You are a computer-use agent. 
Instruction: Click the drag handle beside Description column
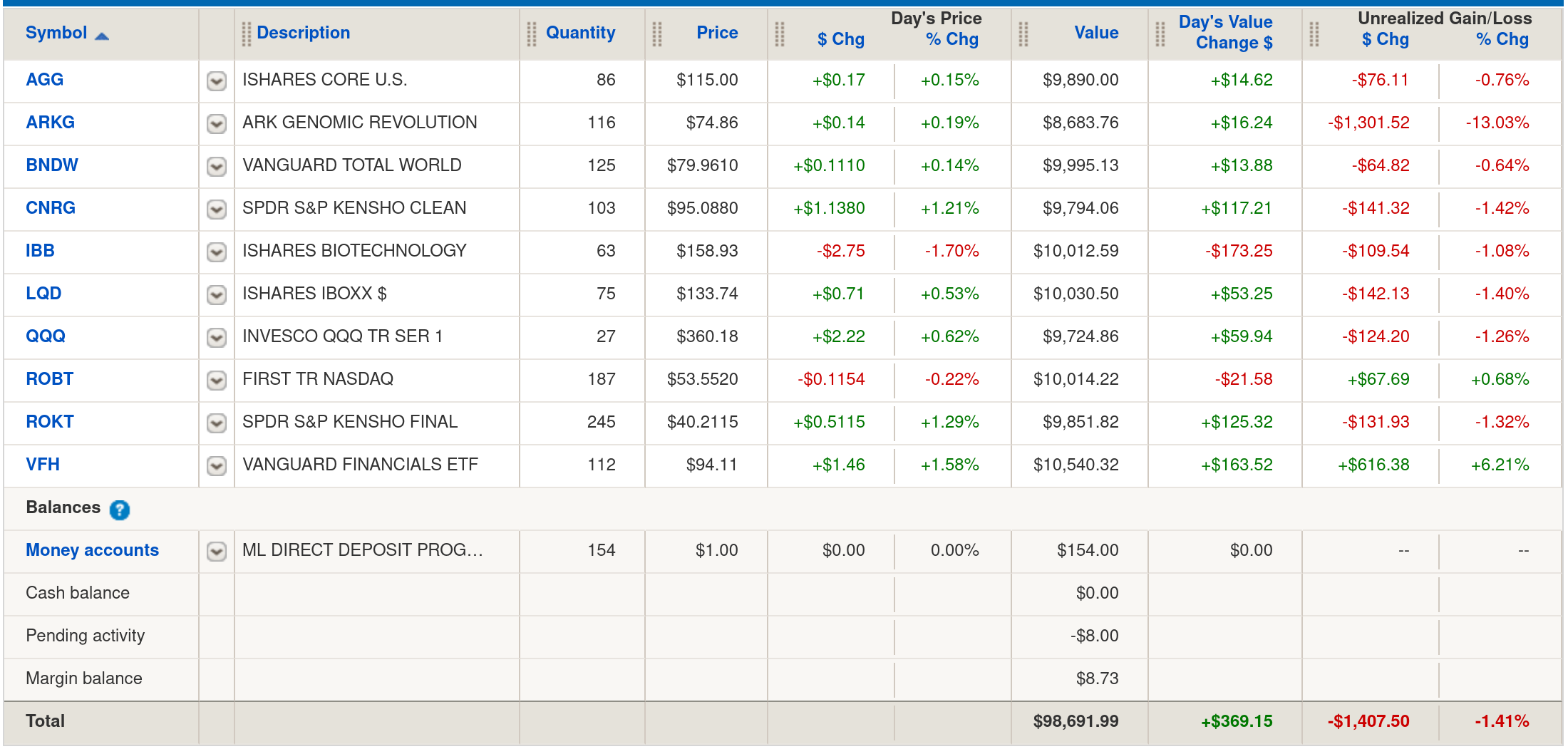[x=247, y=33]
